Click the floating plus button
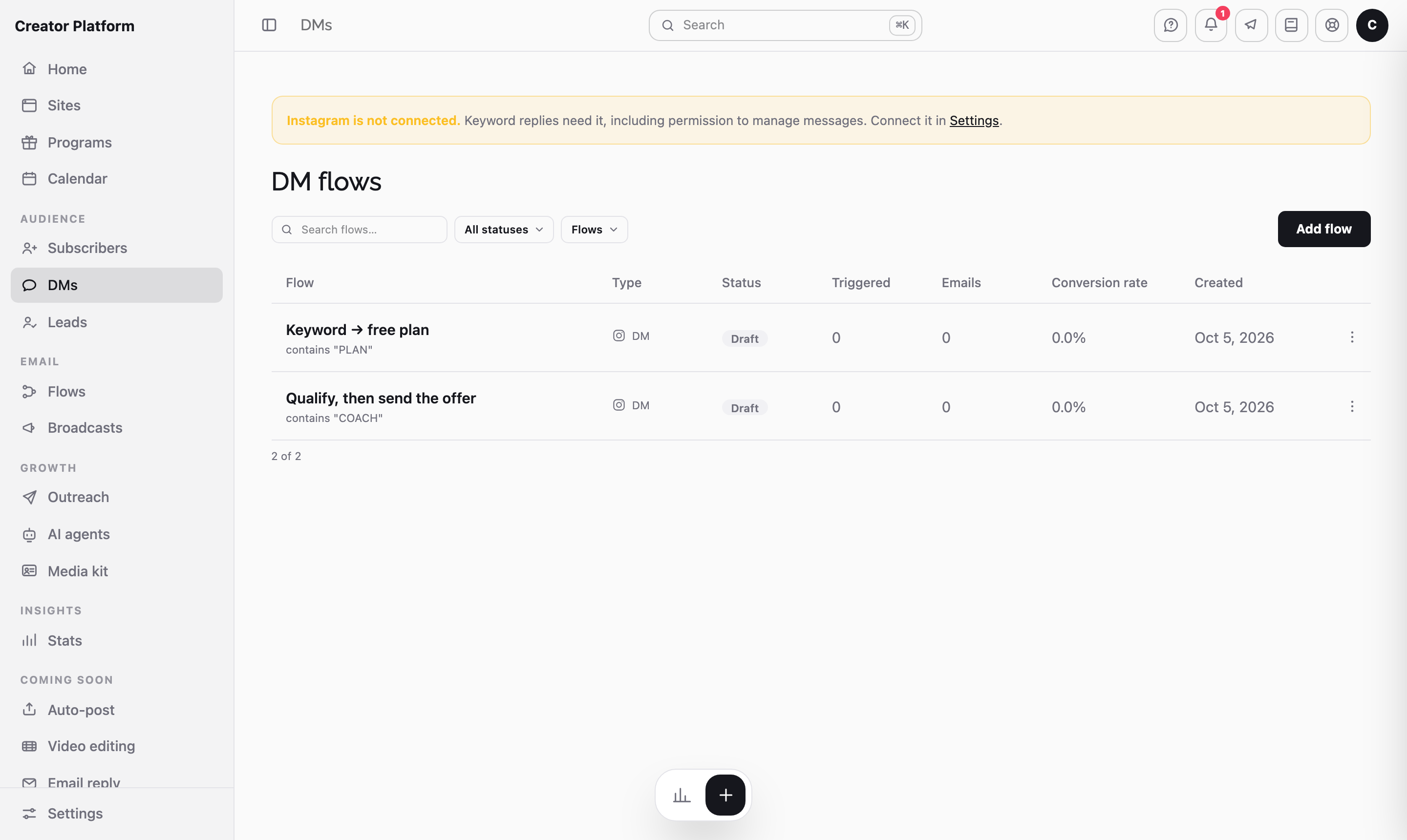Image resolution: width=1407 pixels, height=840 pixels. (725, 795)
